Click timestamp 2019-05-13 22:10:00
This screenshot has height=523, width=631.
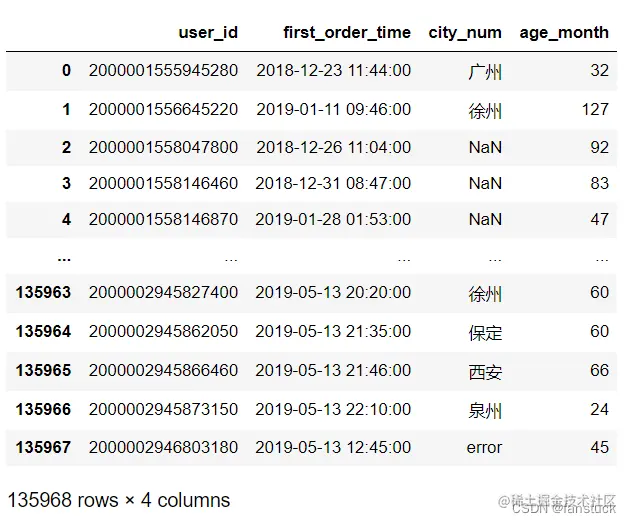[333, 409]
